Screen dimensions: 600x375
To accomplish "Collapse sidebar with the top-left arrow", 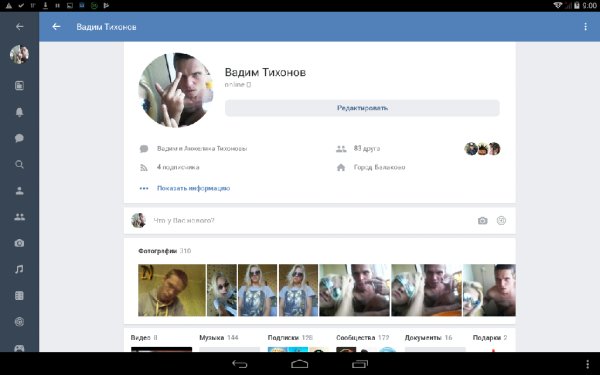I will pyautogui.click(x=20, y=27).
